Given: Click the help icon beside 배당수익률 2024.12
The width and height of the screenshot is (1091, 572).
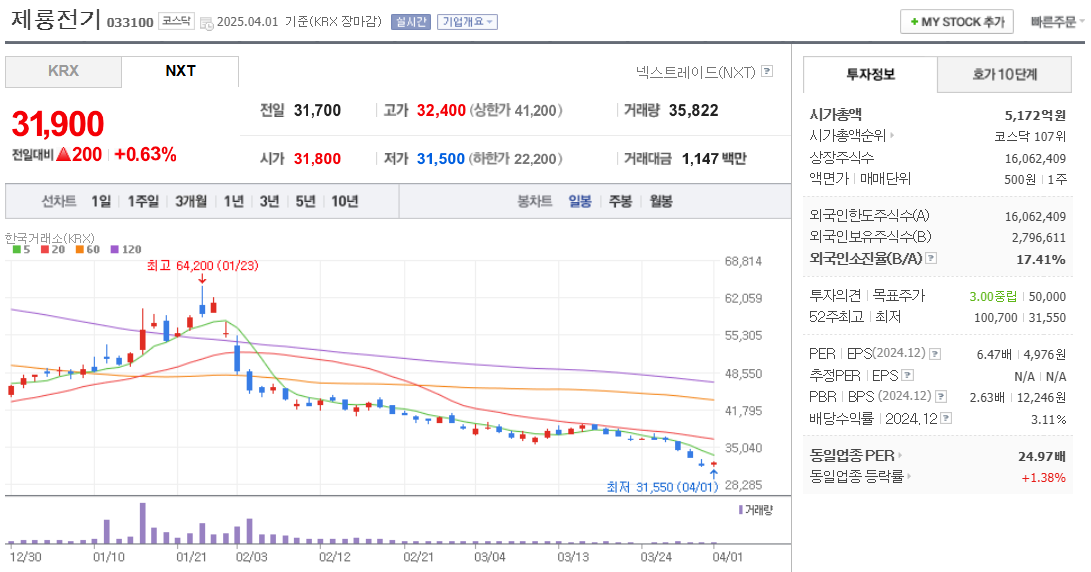Looking at the screenshot, I should (x=946, y=418).
